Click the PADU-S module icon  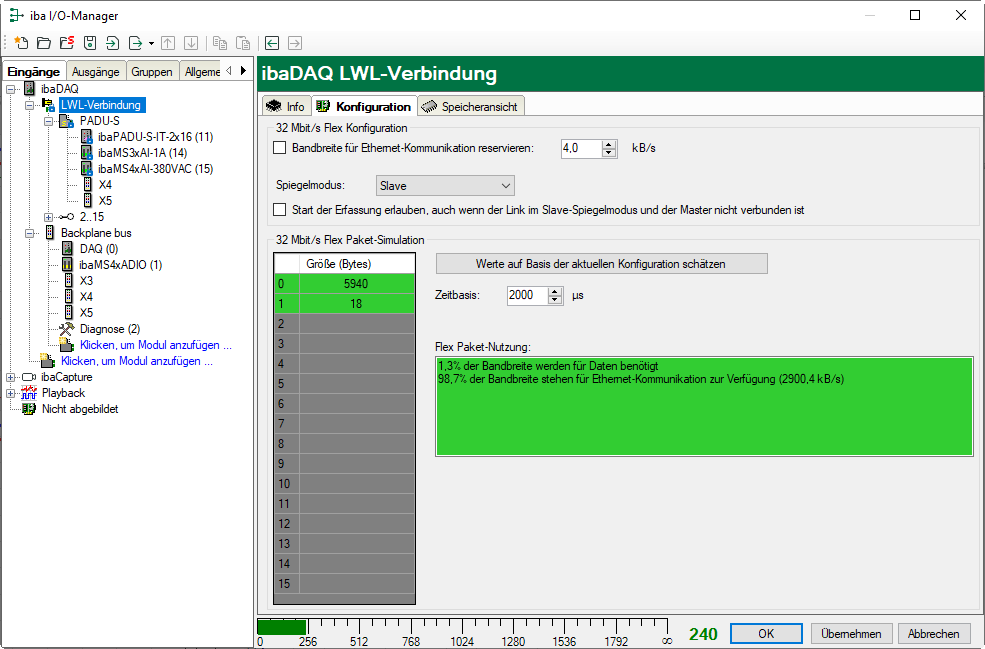tap(67, 121)
